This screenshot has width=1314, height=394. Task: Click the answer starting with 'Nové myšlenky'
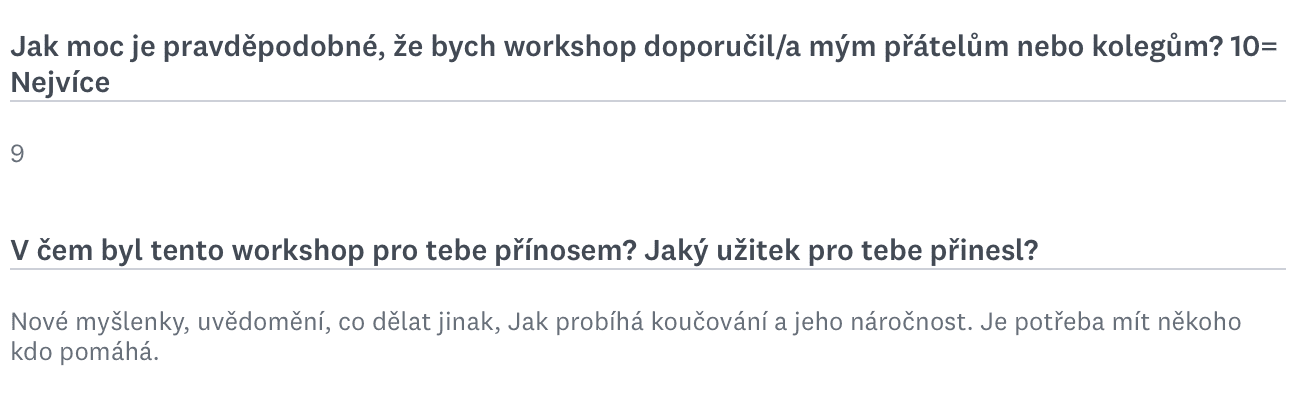pos(625,338)
